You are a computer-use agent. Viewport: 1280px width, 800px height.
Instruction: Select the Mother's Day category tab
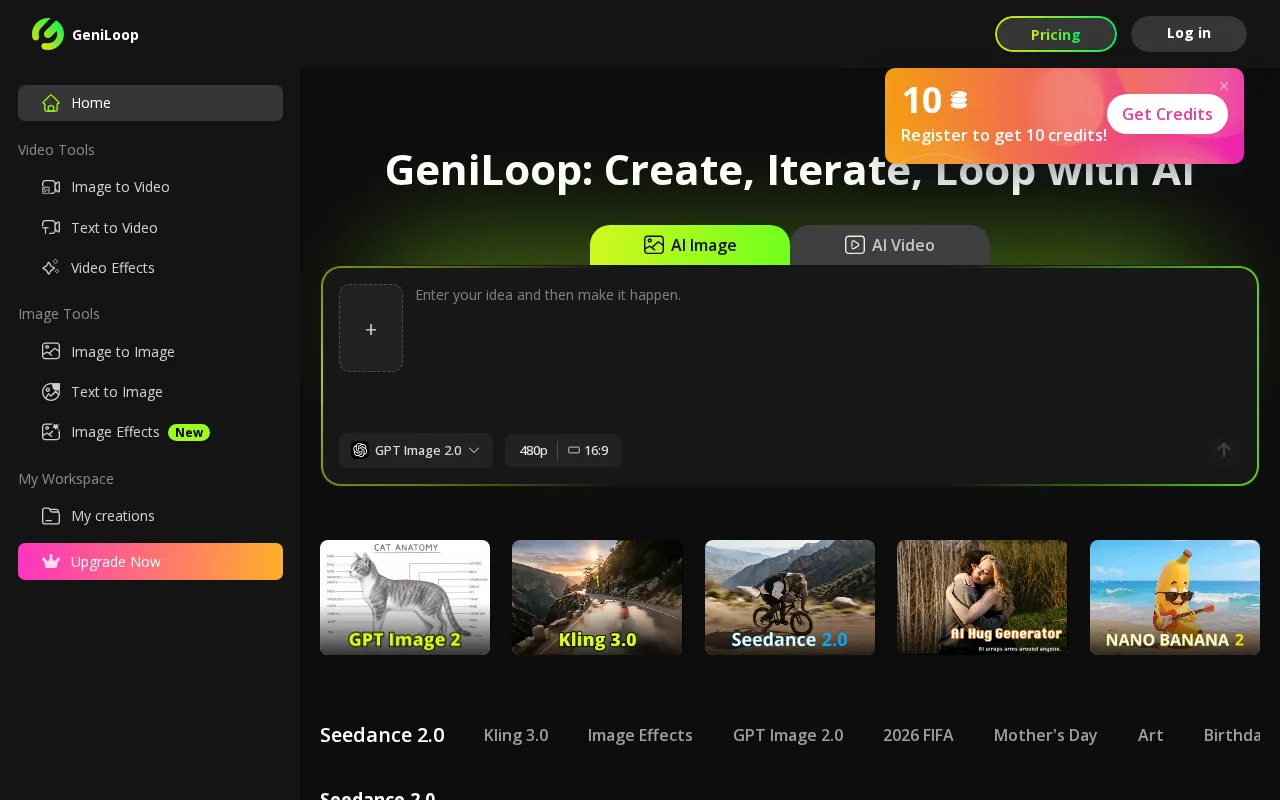tap(1045, 735)
